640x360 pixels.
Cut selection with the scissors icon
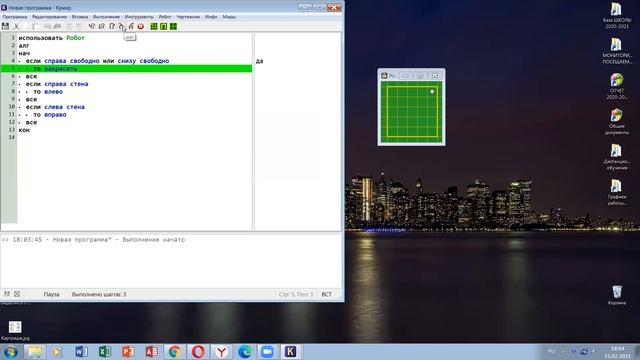point(16,26)
